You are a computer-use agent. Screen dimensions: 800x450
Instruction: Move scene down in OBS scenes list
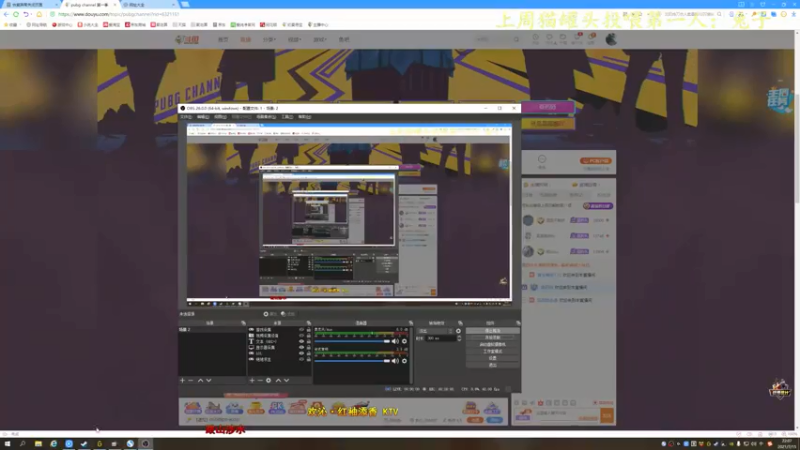(x=209, y=380)
